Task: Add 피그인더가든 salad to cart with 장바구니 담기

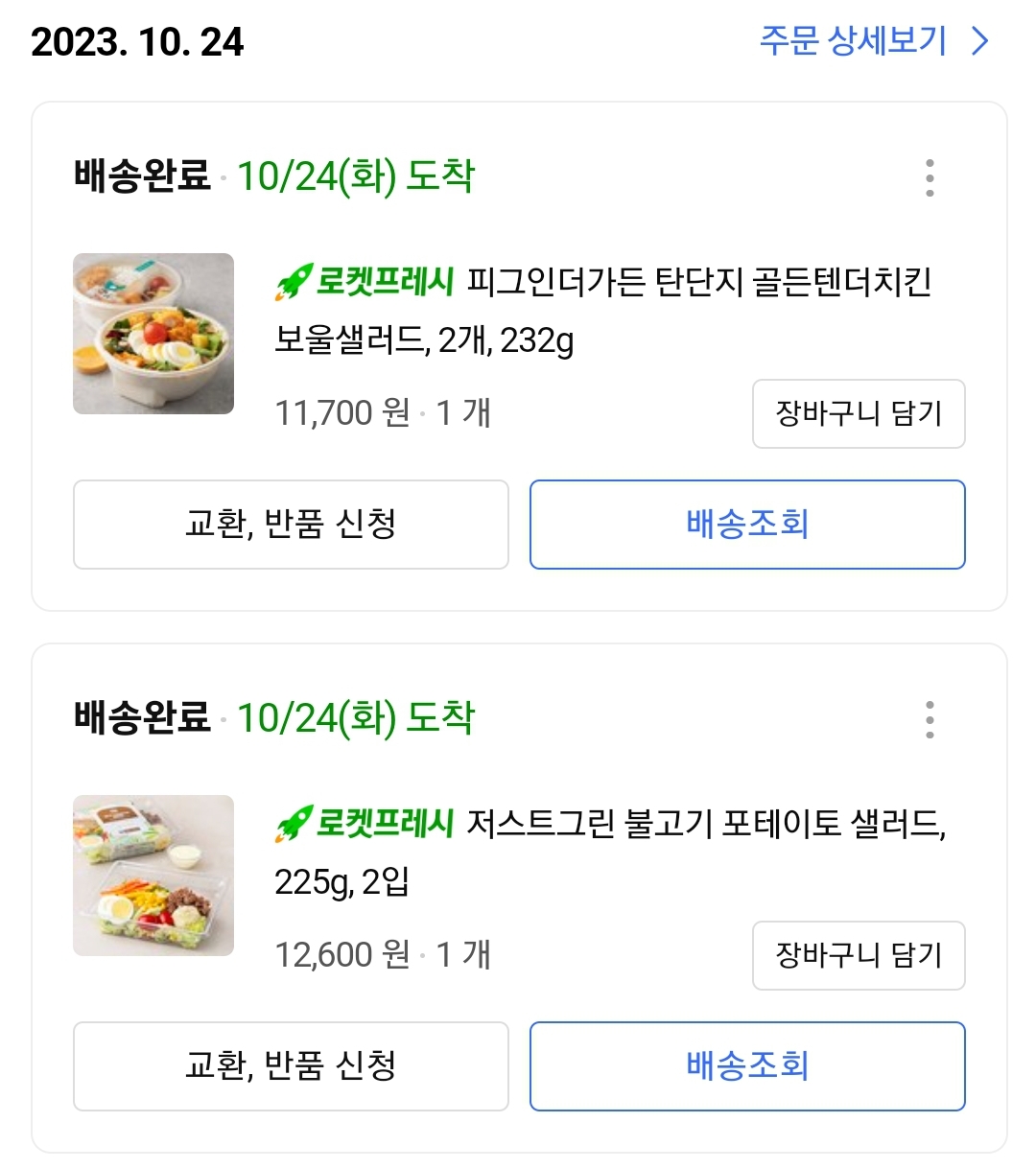Action: (859, 413)
